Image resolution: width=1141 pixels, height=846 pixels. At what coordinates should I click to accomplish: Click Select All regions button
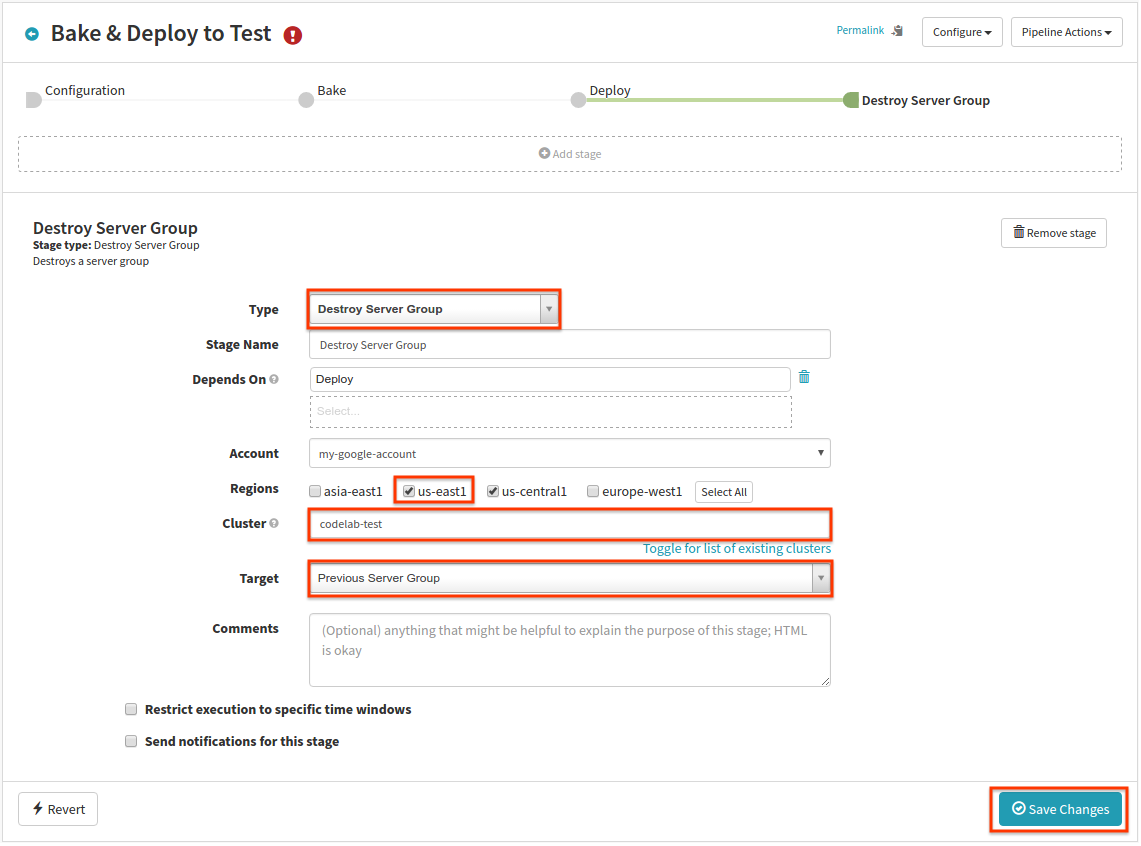point(723,492)
